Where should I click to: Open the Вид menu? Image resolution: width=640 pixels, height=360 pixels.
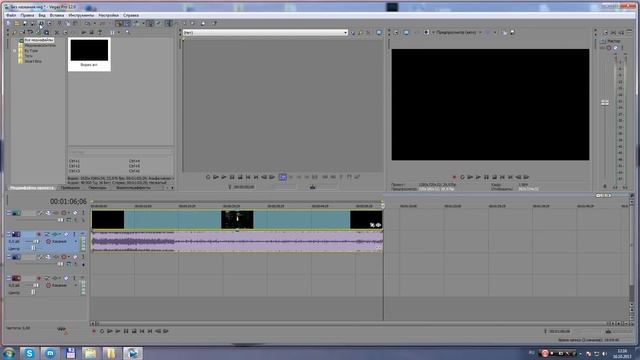[42, 15]
